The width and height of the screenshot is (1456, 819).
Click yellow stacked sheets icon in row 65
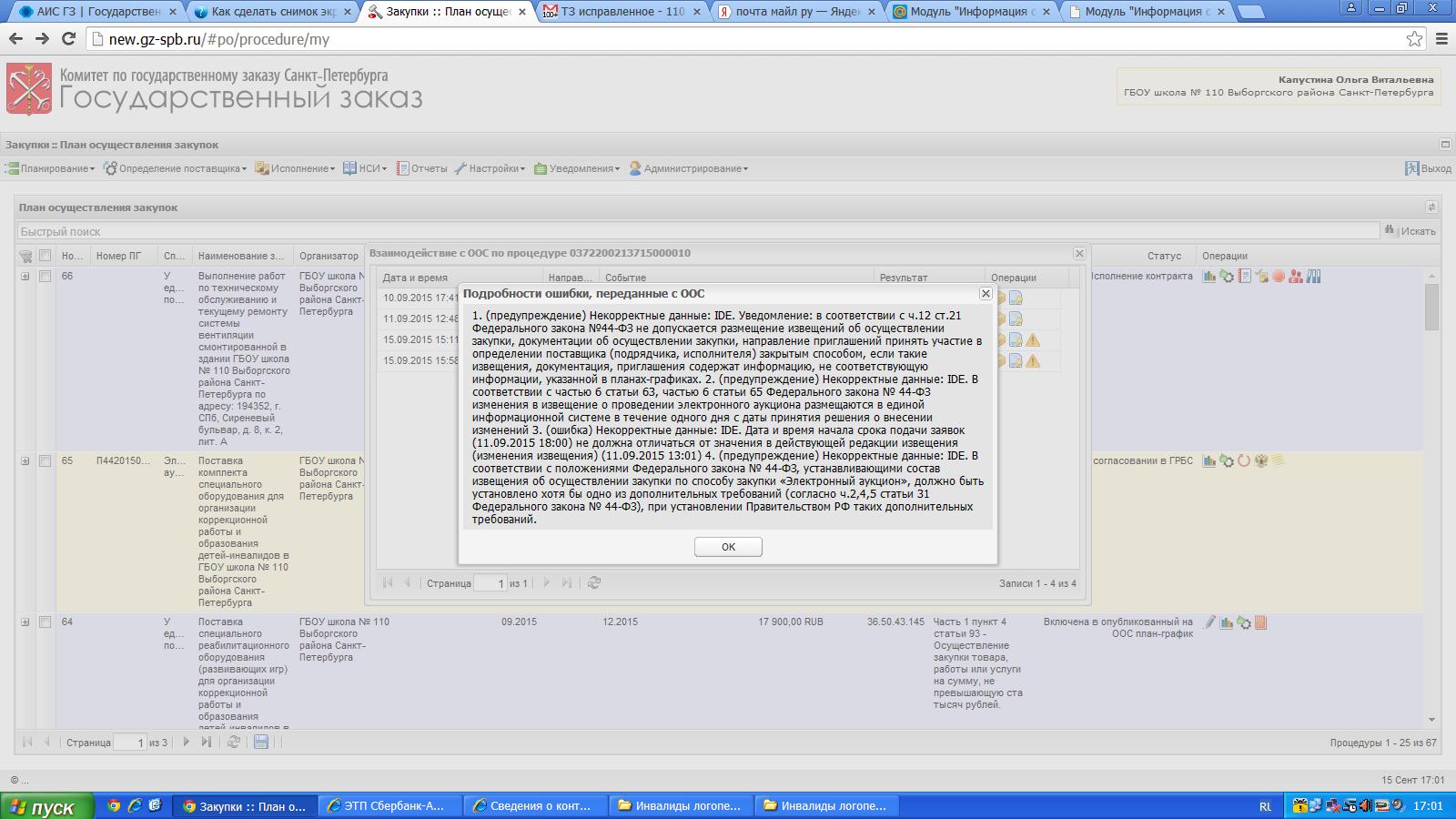[x=1279, y=461]
